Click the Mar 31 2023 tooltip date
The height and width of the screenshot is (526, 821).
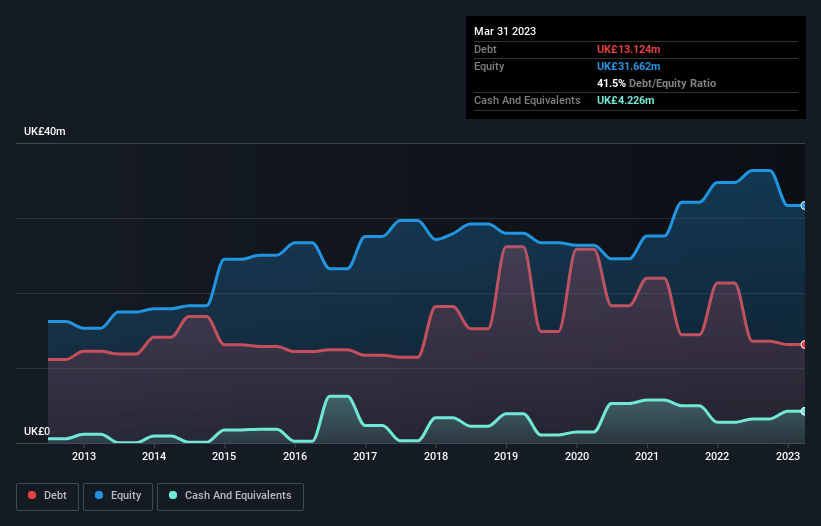tap(505, 31)
